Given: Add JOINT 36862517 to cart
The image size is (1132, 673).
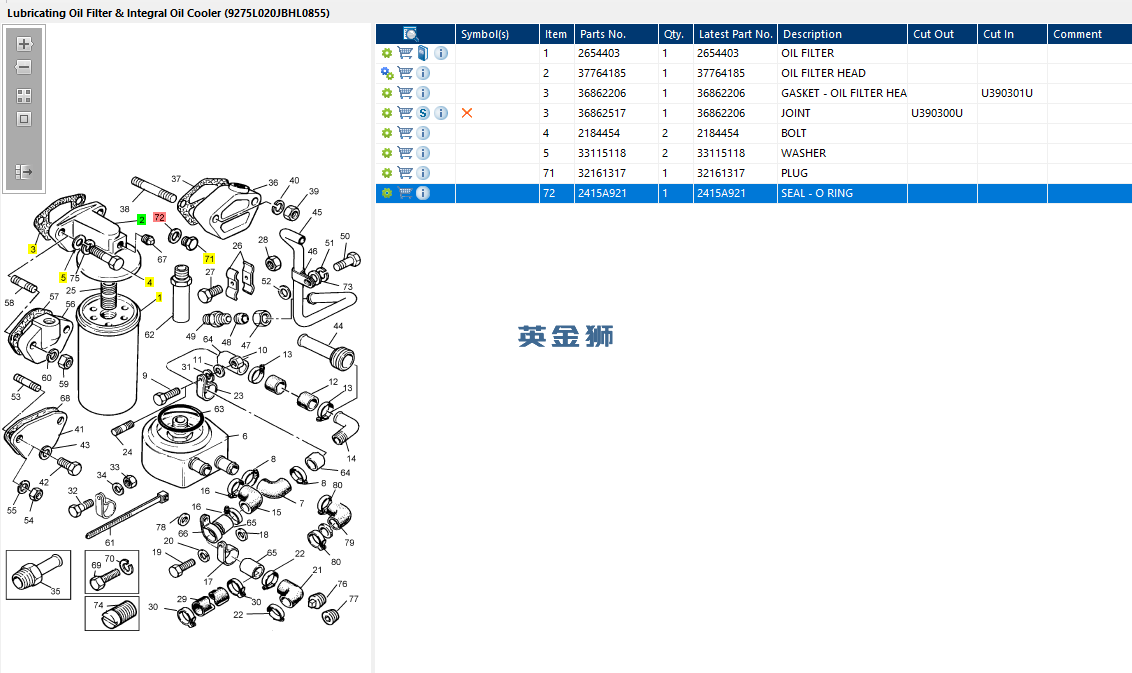Looking at the screenshot, I should (x=405, y=113).
